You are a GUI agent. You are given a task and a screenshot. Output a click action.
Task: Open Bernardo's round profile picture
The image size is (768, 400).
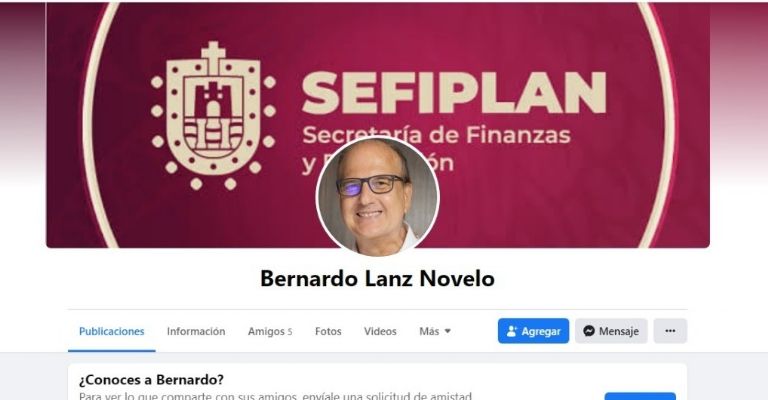378,196
